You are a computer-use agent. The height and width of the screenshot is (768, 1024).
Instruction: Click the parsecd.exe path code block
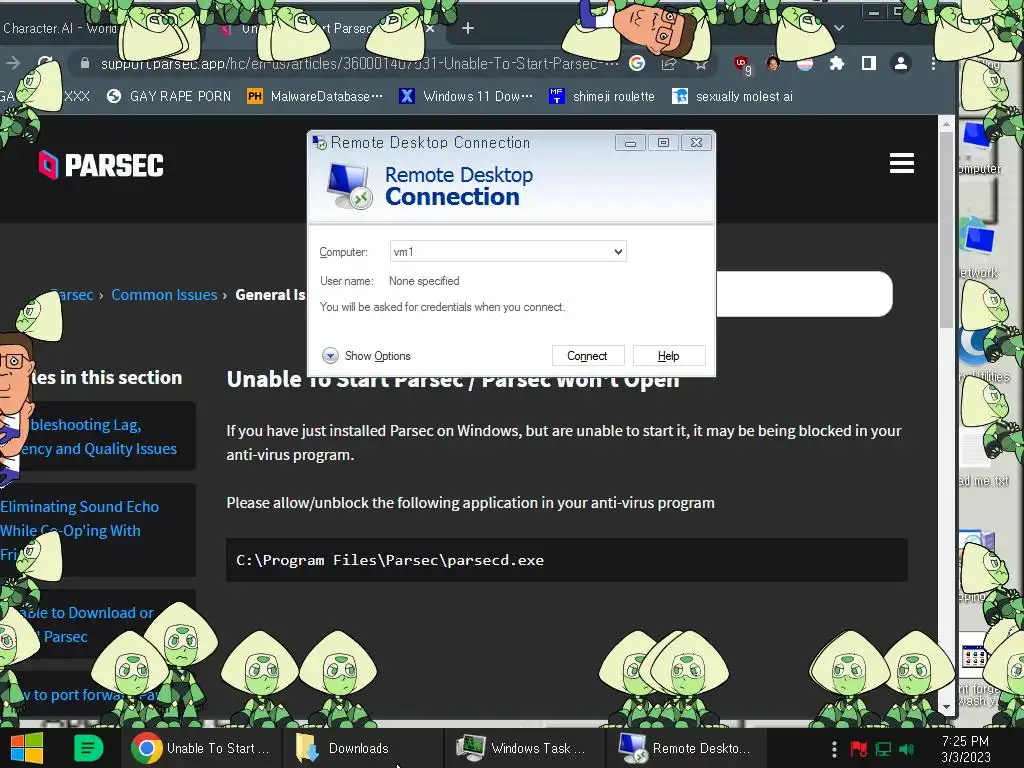pos(567,560)
